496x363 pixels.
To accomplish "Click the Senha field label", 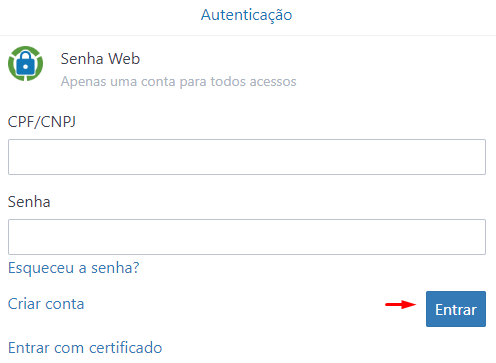I will pos(29,202).
